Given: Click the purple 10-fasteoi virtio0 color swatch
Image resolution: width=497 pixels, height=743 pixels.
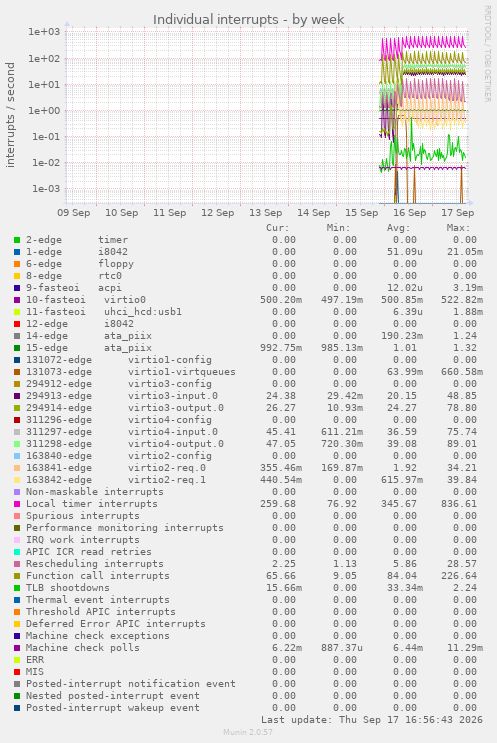Looking at the screenshot, I should (x=17, y=300).
